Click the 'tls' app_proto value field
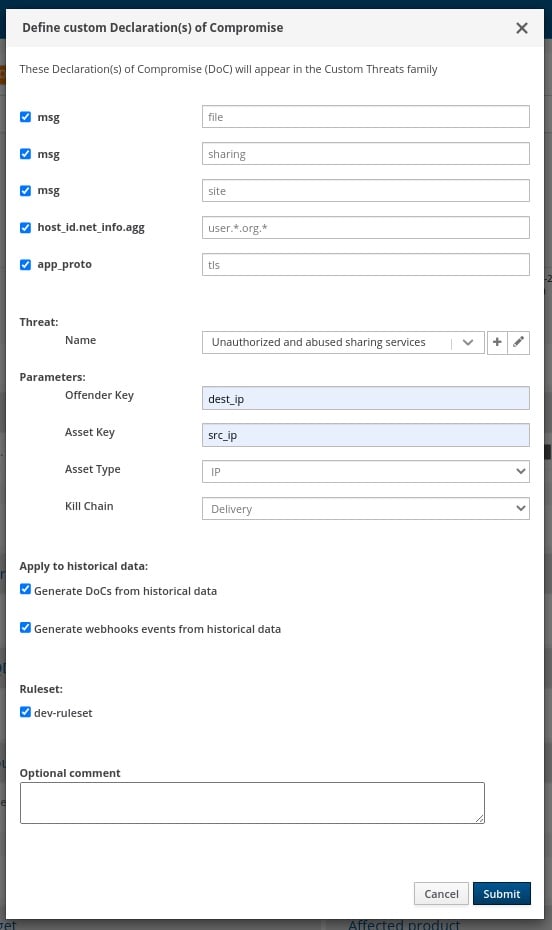The width and height of the screenshot is (552, 930). pos(366,265)
